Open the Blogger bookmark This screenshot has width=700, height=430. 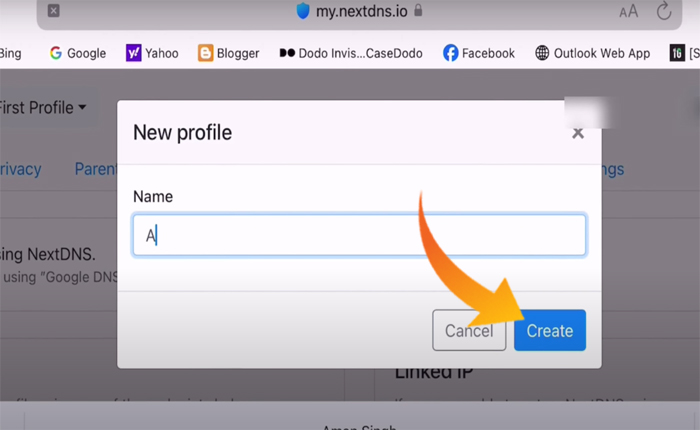(228, 53)
